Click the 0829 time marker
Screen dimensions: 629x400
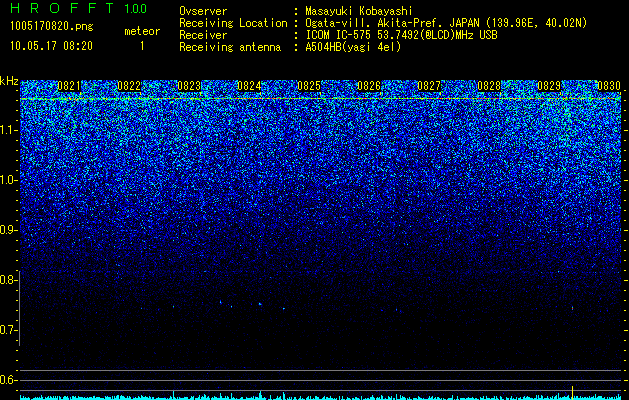(549, 86)
